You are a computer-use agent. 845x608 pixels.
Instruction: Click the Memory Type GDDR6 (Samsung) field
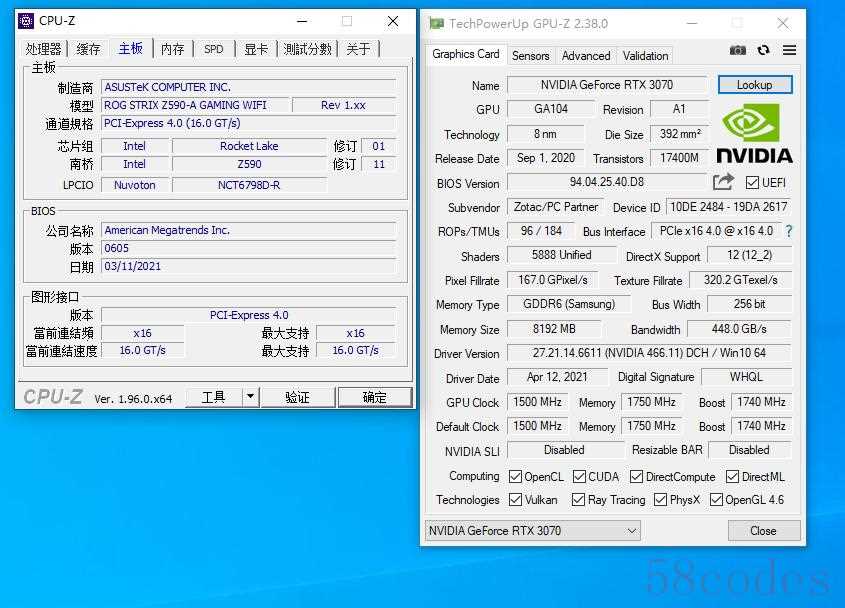tap(569, 305)
